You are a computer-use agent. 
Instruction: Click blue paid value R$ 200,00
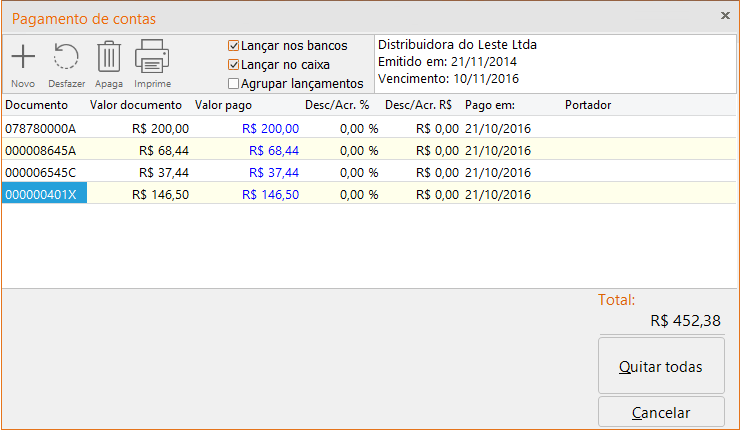click(x=270, y=128)
